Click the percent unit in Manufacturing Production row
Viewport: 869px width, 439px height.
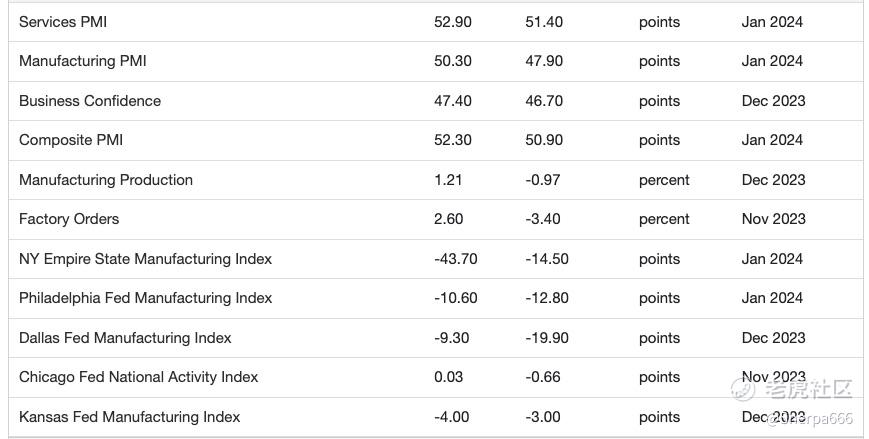click(664, 180)
